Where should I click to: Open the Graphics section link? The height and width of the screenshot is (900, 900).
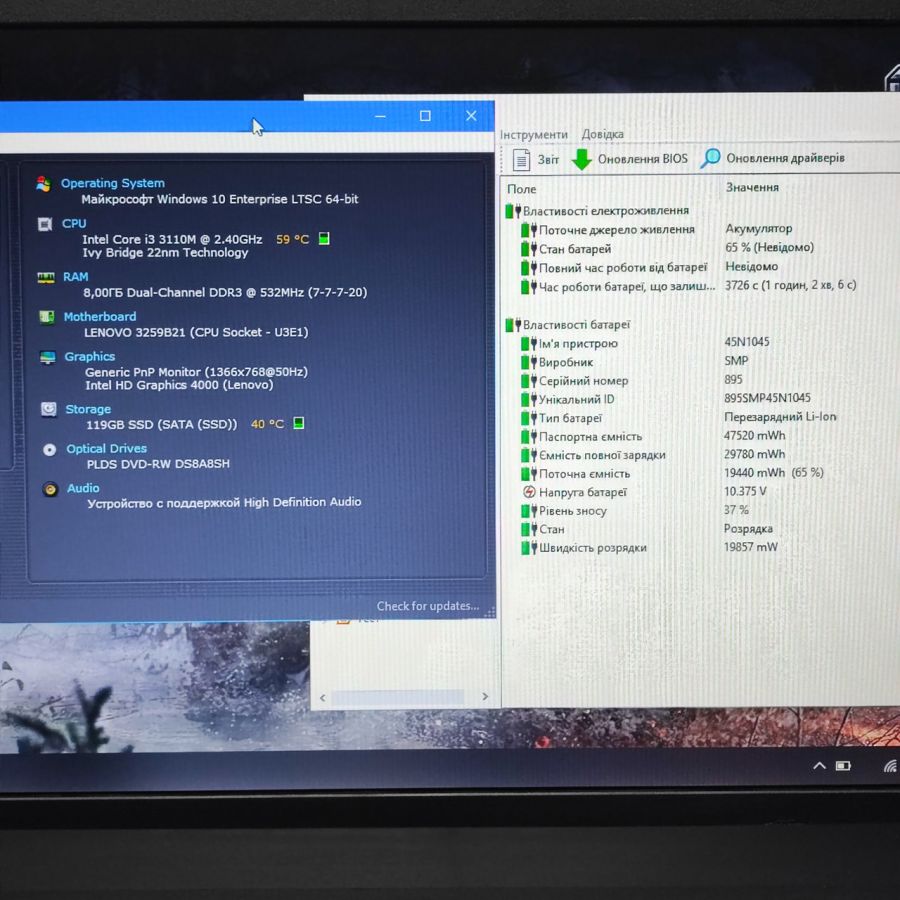tap(90, 356)
